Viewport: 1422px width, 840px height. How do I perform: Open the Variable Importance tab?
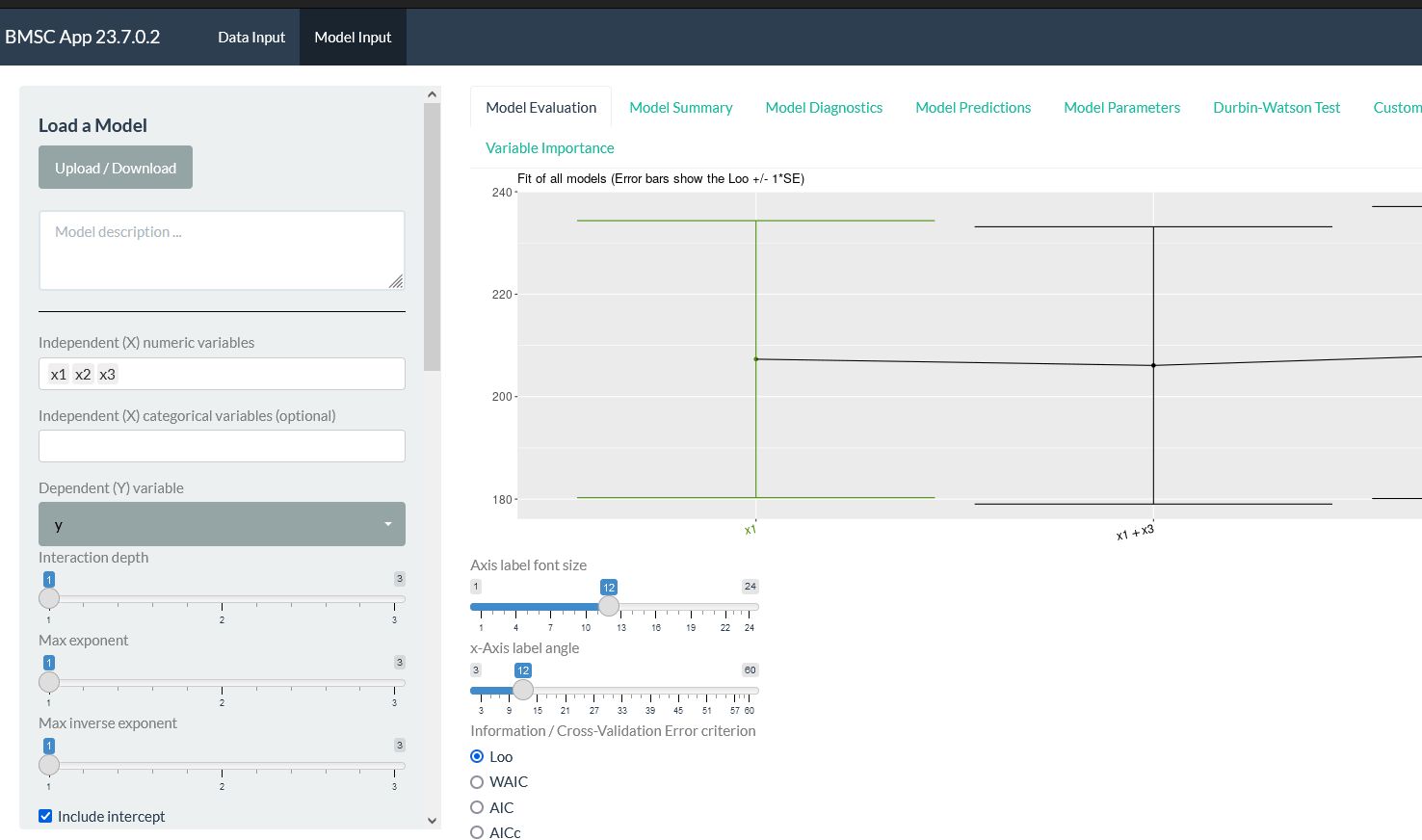pos(549,147)
